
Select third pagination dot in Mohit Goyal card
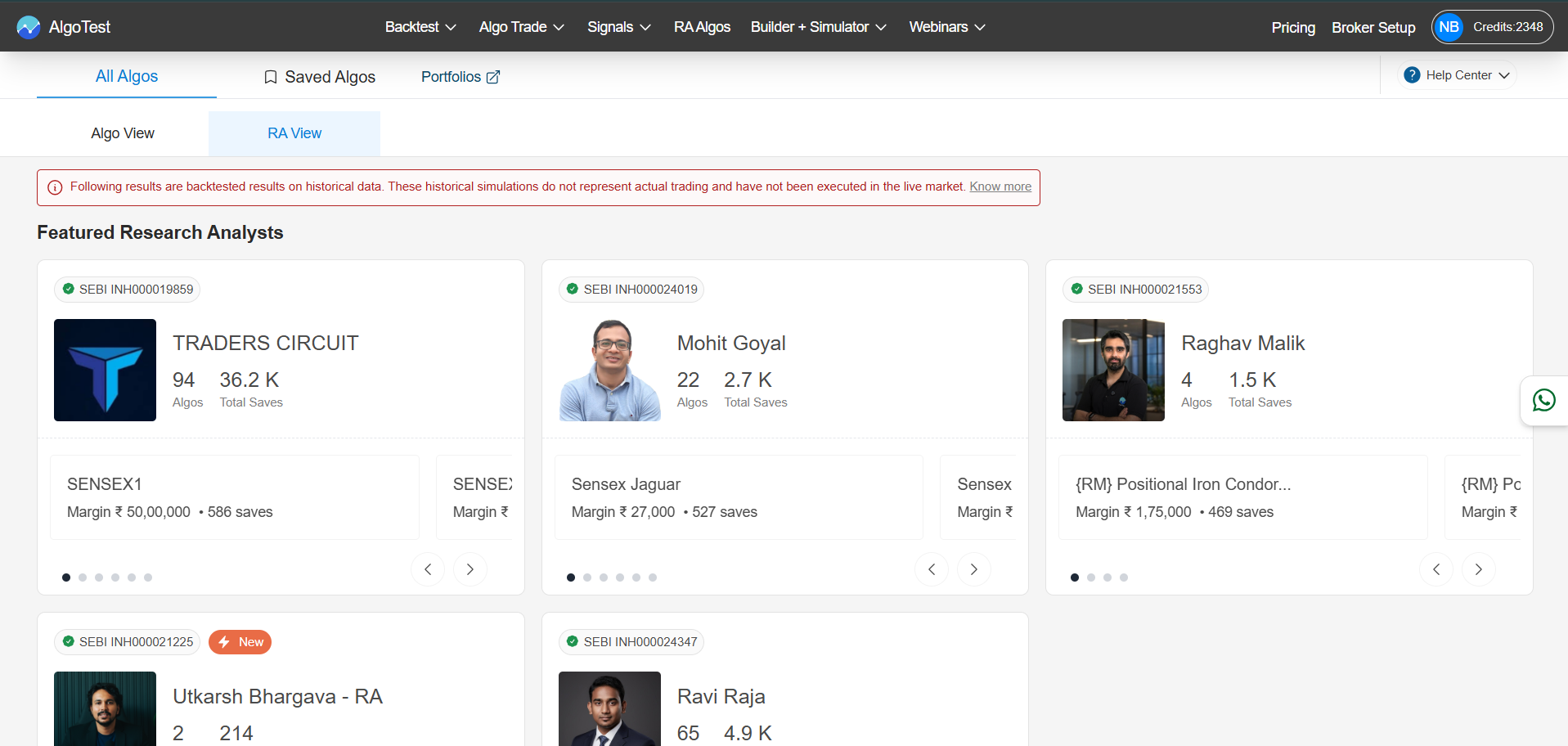[604, 577]
